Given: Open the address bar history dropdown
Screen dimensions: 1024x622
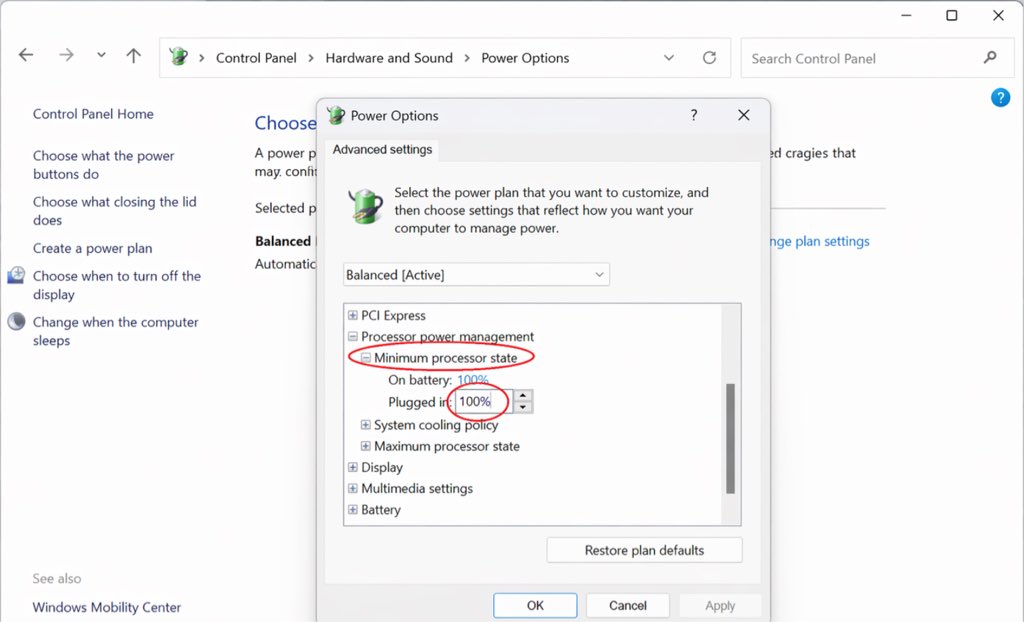Looking at the screenshot, I should 669,57.
